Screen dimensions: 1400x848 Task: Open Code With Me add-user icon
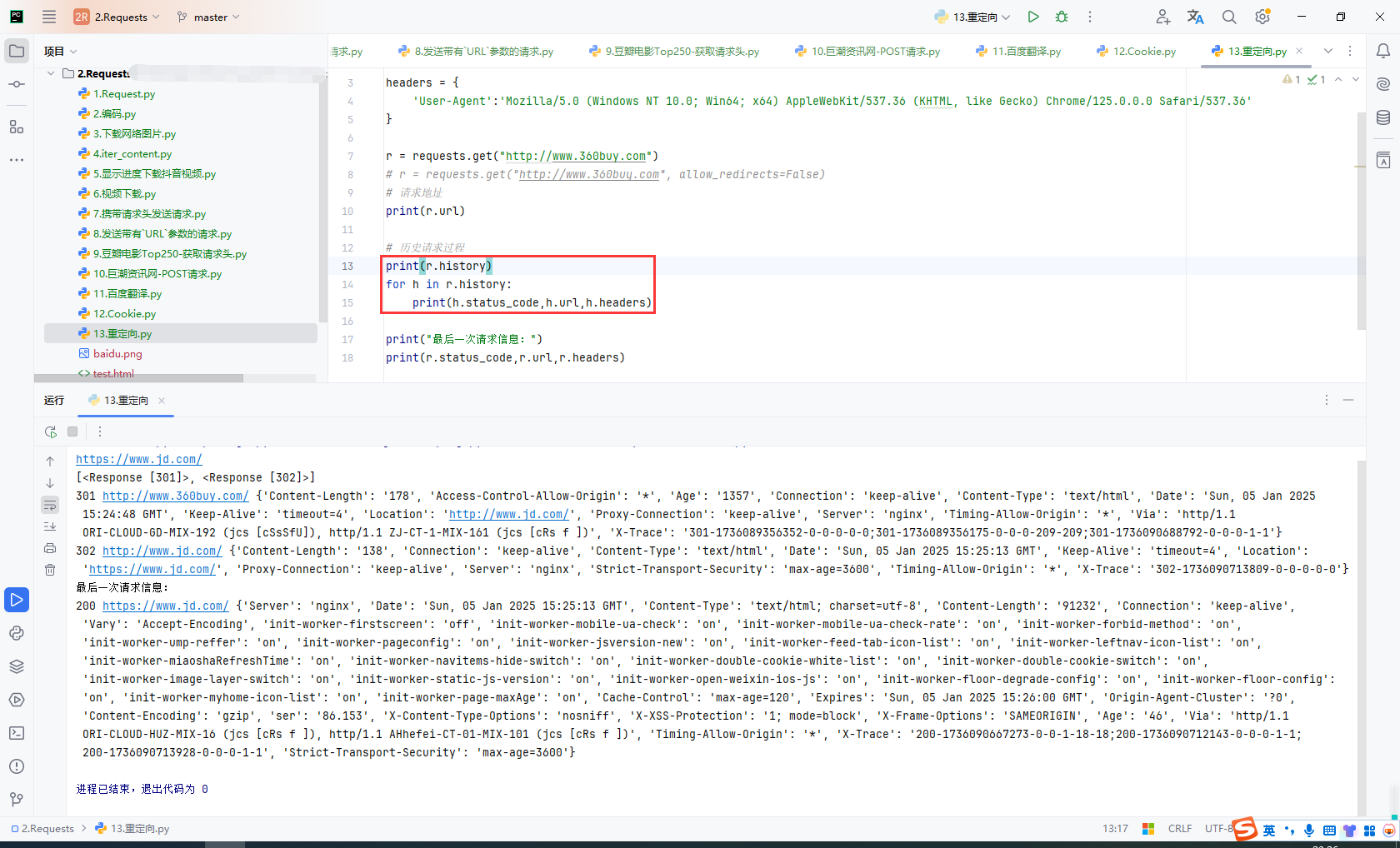1163,17
